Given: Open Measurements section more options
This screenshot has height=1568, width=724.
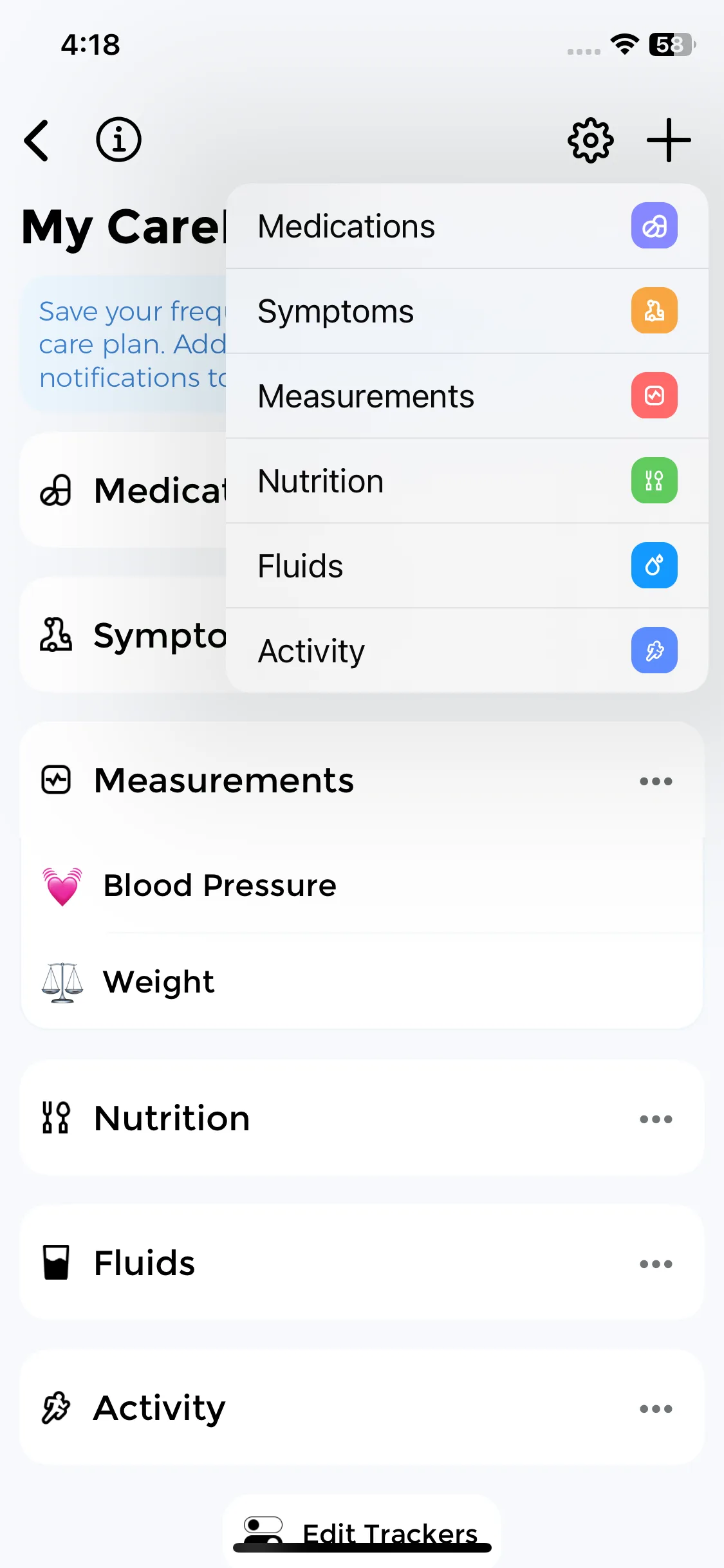Looking at the screenshot, I should 656,781.
